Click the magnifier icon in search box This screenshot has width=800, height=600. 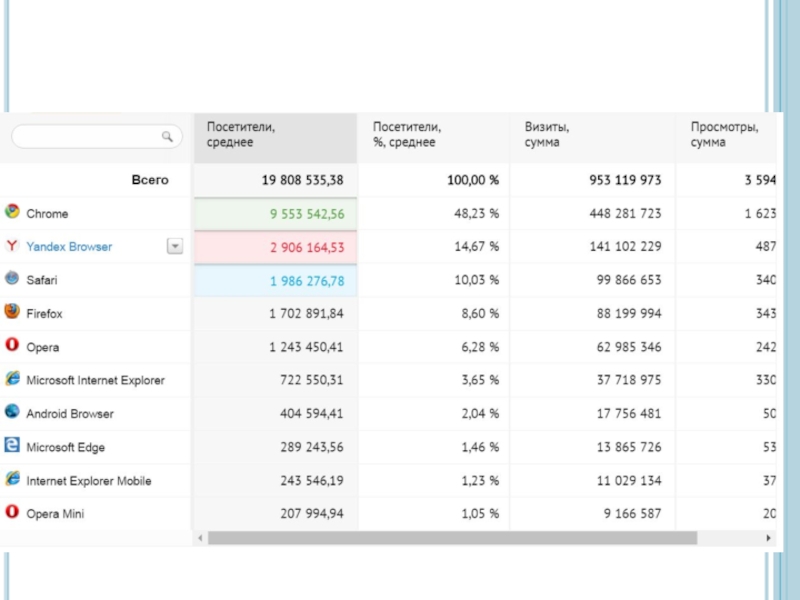coord(167,136)
